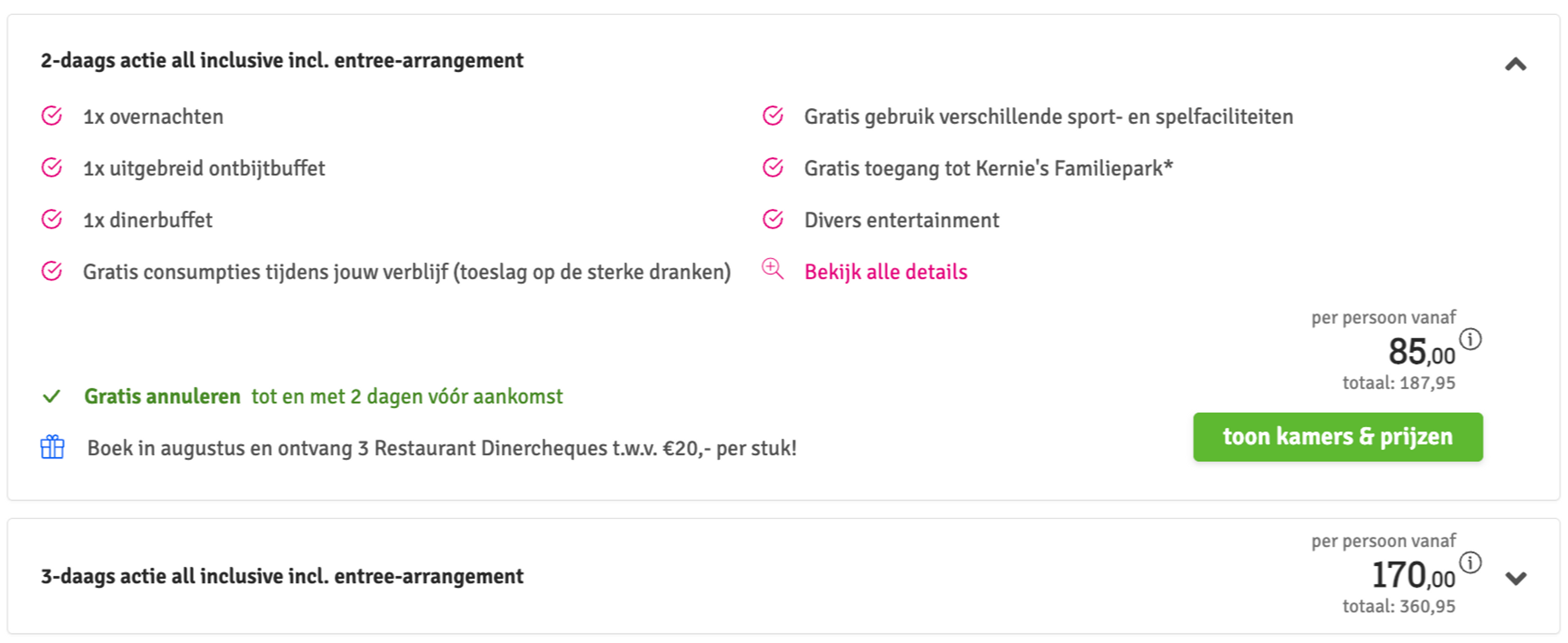Open Bekijk alle details link
Image resolution: width=1568 pixels, height=643 pixels.
tap(886, 272)
